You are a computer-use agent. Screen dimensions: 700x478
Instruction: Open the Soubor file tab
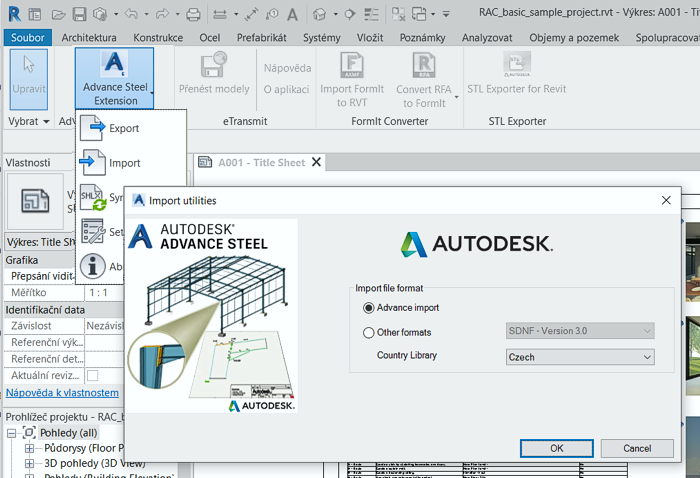[x=28, y=37]
